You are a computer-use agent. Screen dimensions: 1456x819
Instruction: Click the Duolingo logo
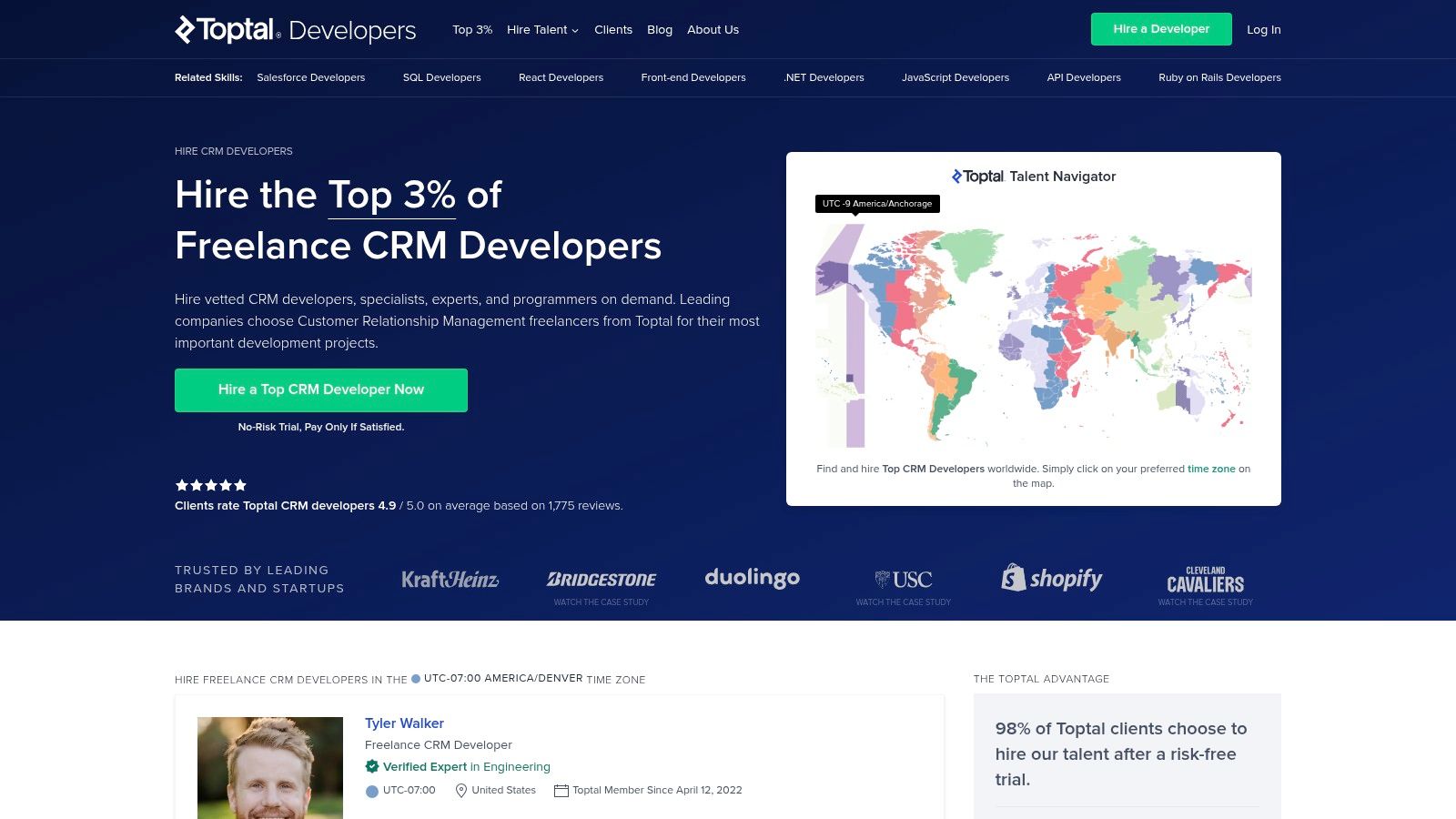click(x=753, y=577)
